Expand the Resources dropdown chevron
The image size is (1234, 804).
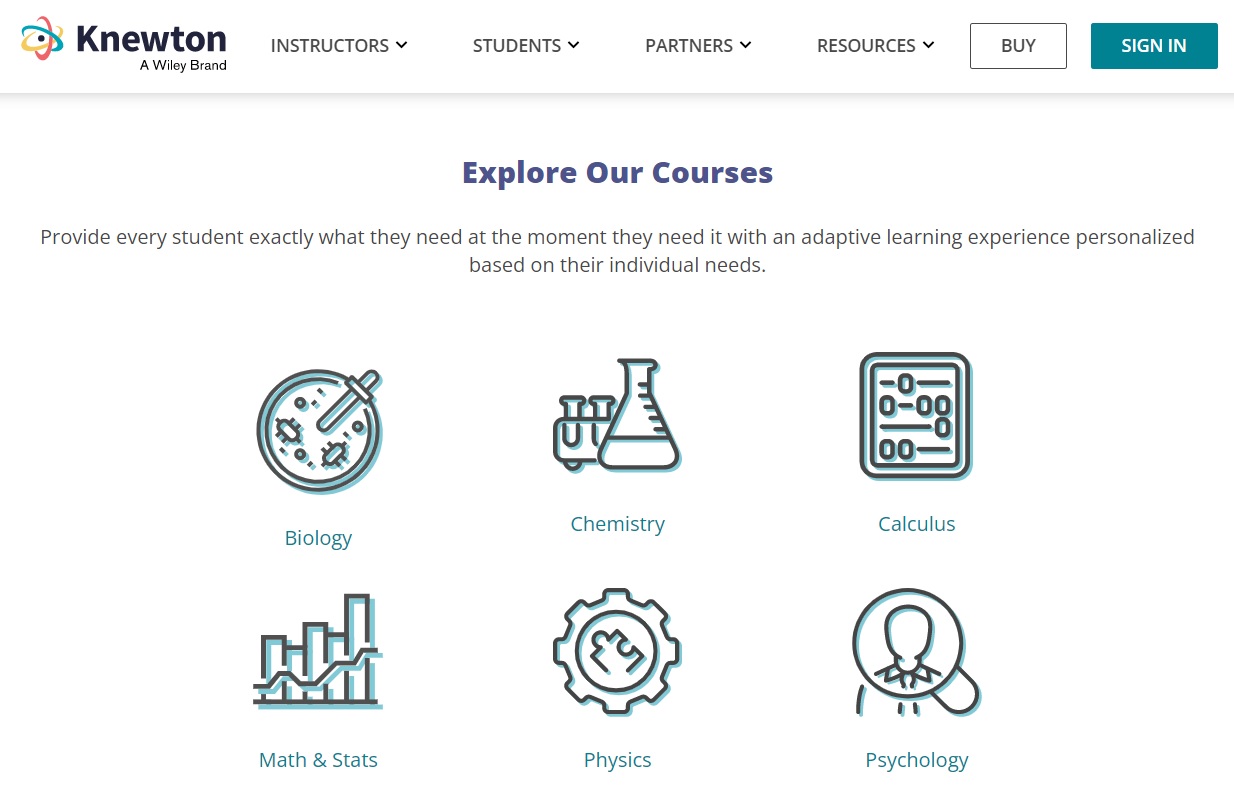[x=929, y=45]
